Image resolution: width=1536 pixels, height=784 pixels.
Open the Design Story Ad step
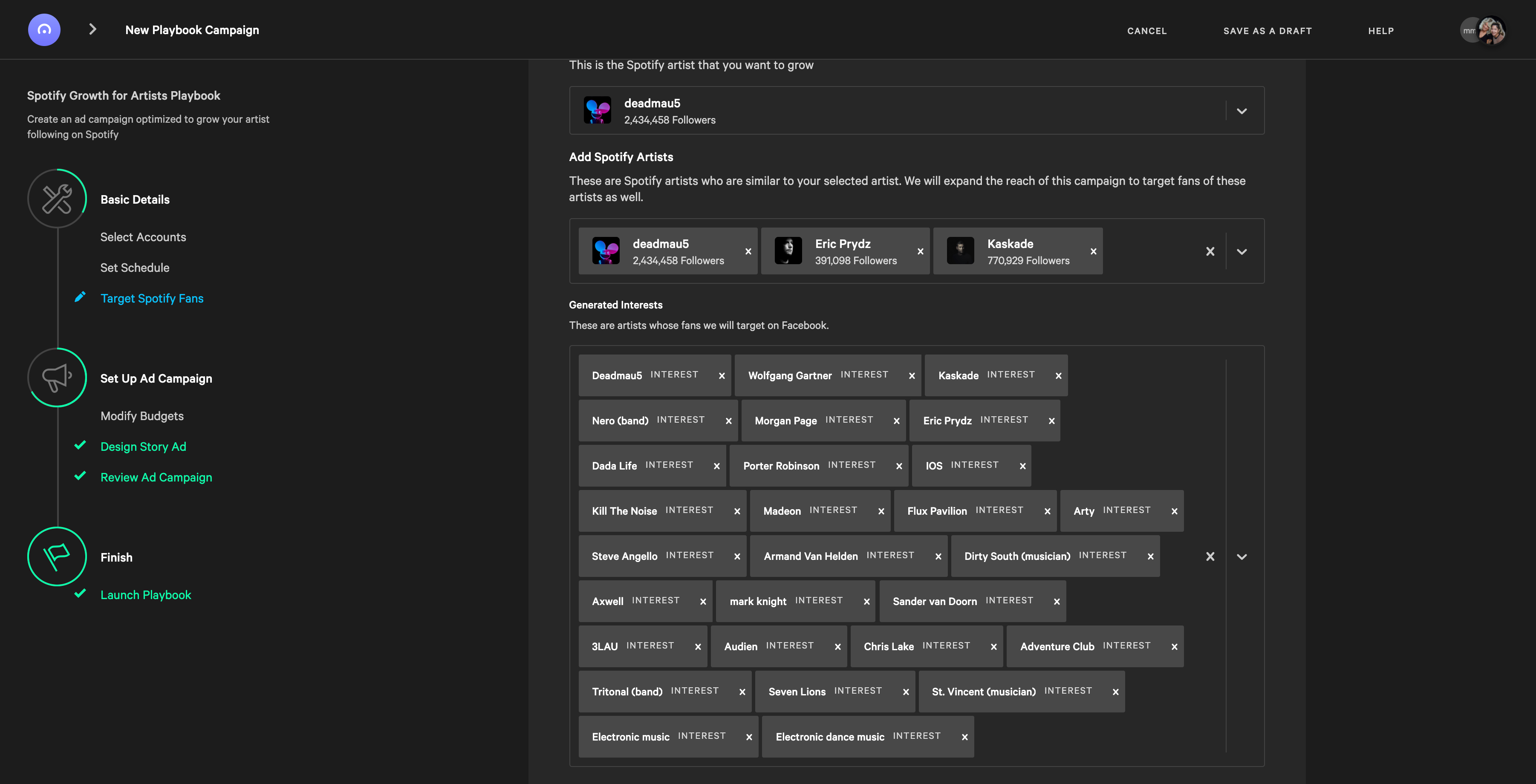(x=143, y=447)
